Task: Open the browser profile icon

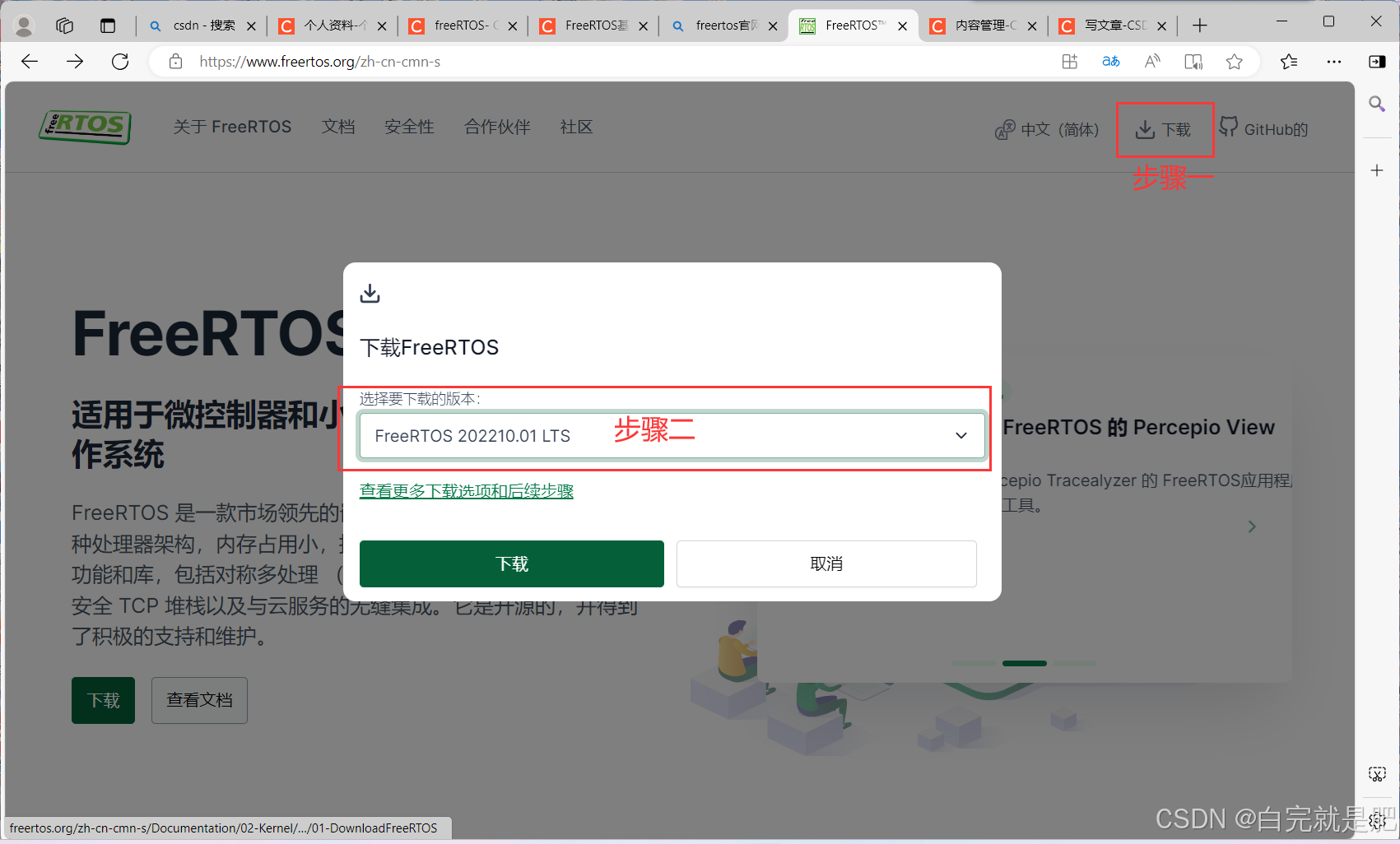Action: pos(25,26)
